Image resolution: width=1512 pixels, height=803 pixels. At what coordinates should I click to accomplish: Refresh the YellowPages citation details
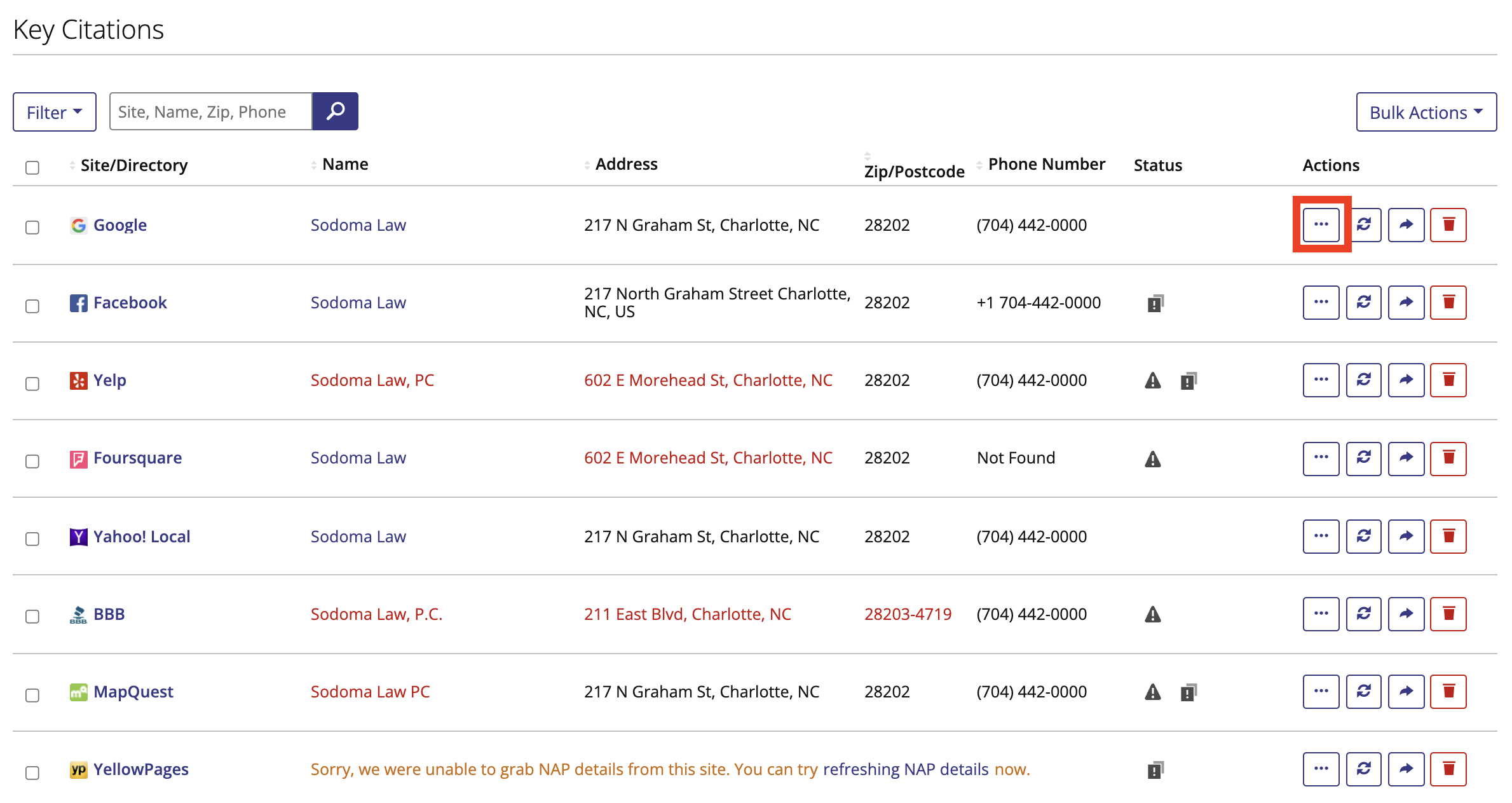click(1364, 769)
